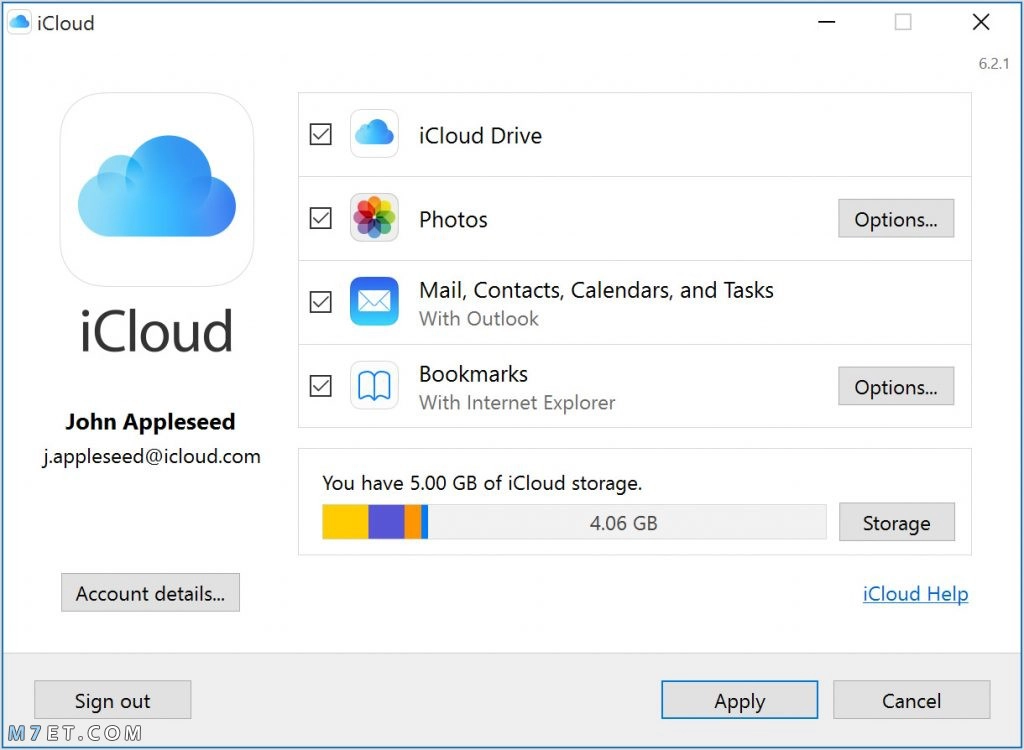Open Bookmarks Options
Screen dimensions: 1024x750
click(x=896, y=386)
